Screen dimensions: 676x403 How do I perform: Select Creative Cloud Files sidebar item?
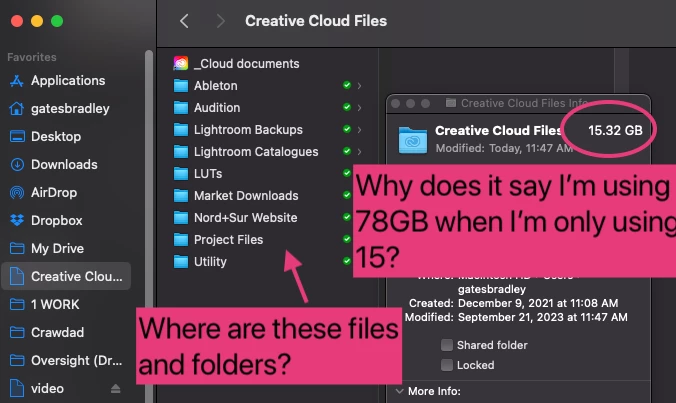66,276
